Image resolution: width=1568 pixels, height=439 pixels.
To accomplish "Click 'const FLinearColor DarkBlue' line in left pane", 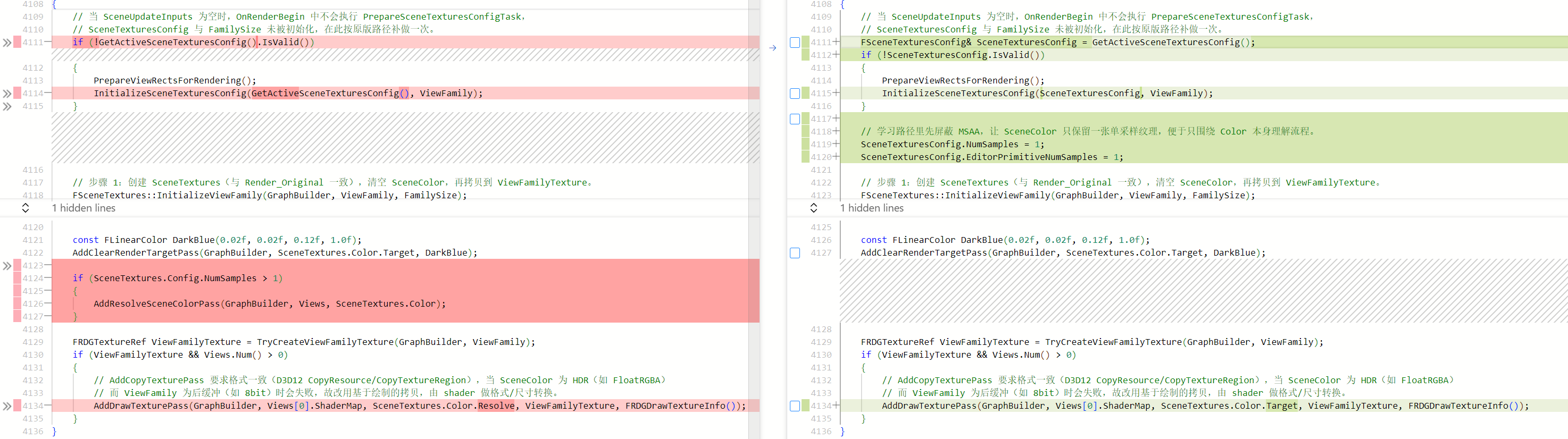I will [x=216, y=240].
